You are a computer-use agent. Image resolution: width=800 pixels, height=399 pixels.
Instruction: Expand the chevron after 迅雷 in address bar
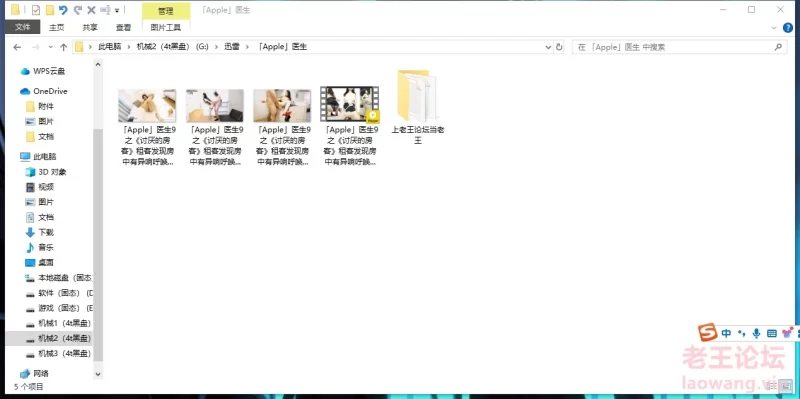(x=247, y=47)
